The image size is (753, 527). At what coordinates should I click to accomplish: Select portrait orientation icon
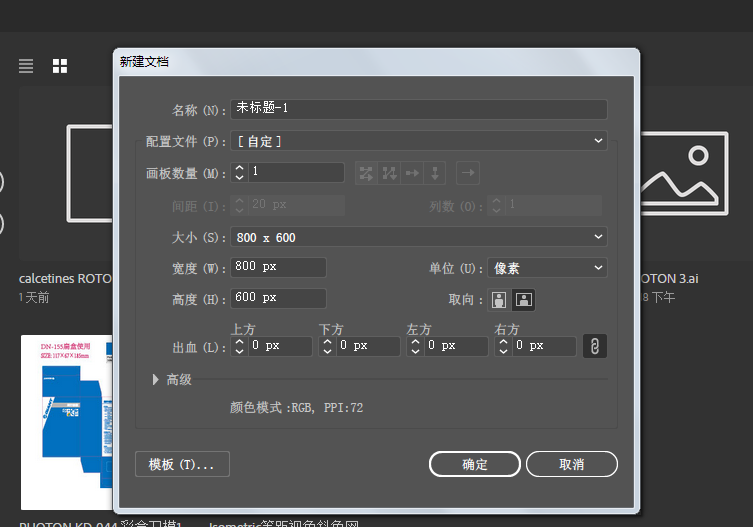tap(499, 300)
